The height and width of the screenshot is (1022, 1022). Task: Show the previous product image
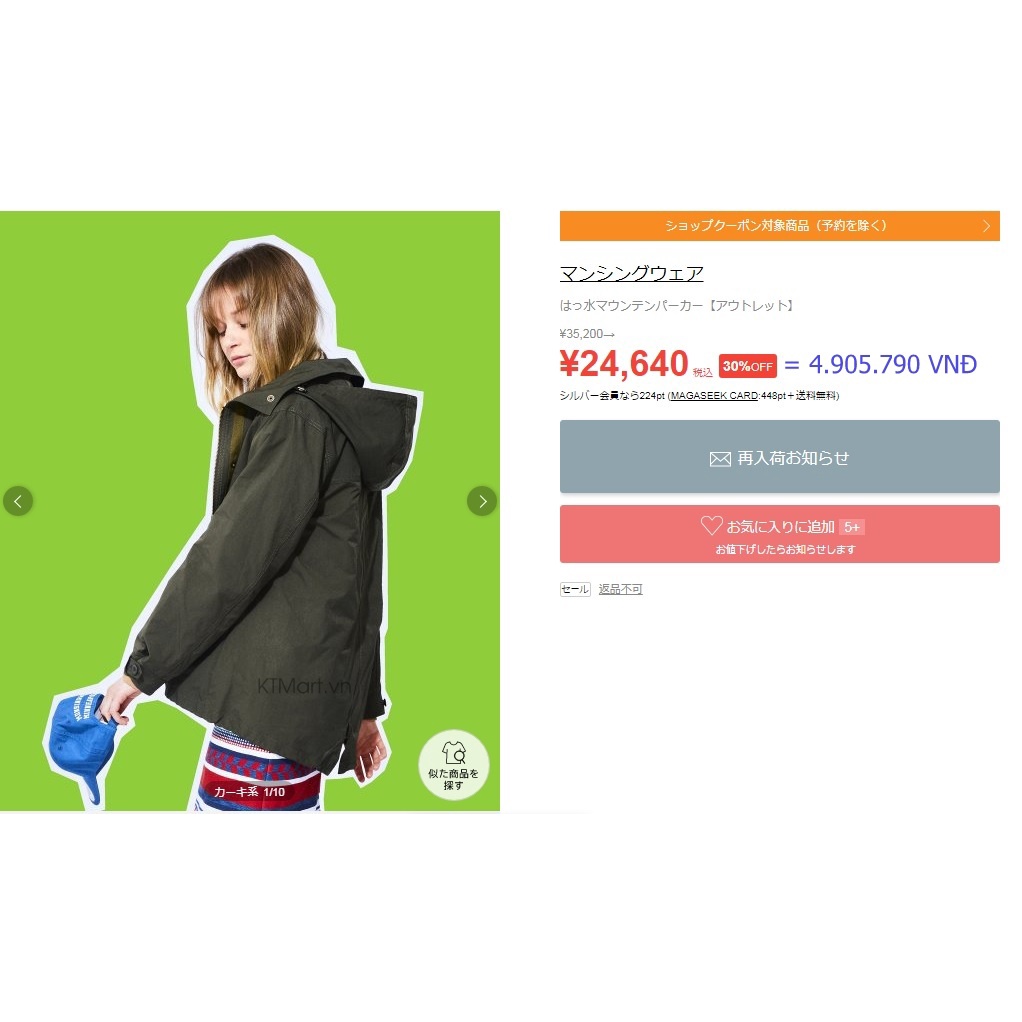(x=18, y=501)
